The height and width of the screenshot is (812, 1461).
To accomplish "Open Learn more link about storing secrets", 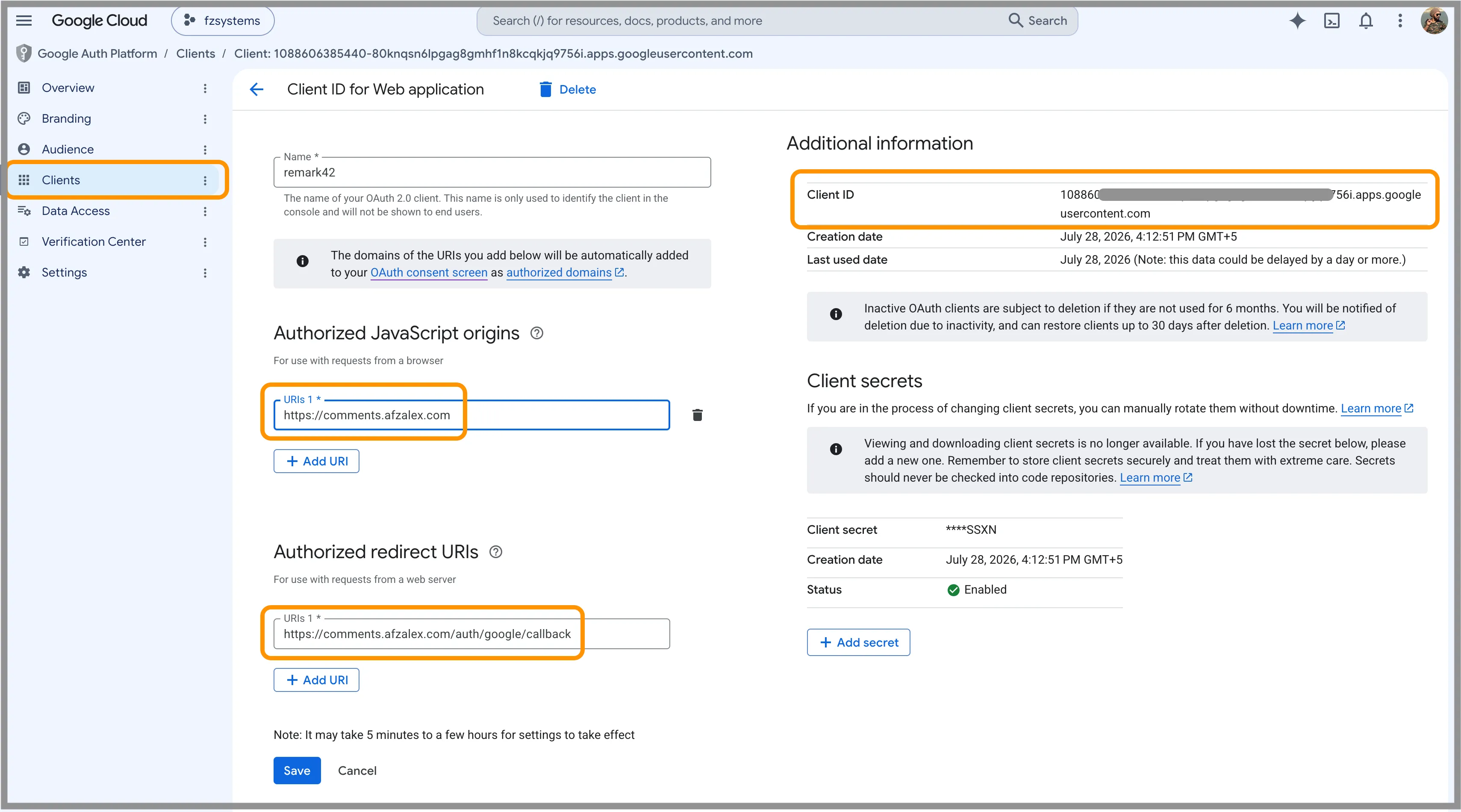I will tap(1156, 478).
